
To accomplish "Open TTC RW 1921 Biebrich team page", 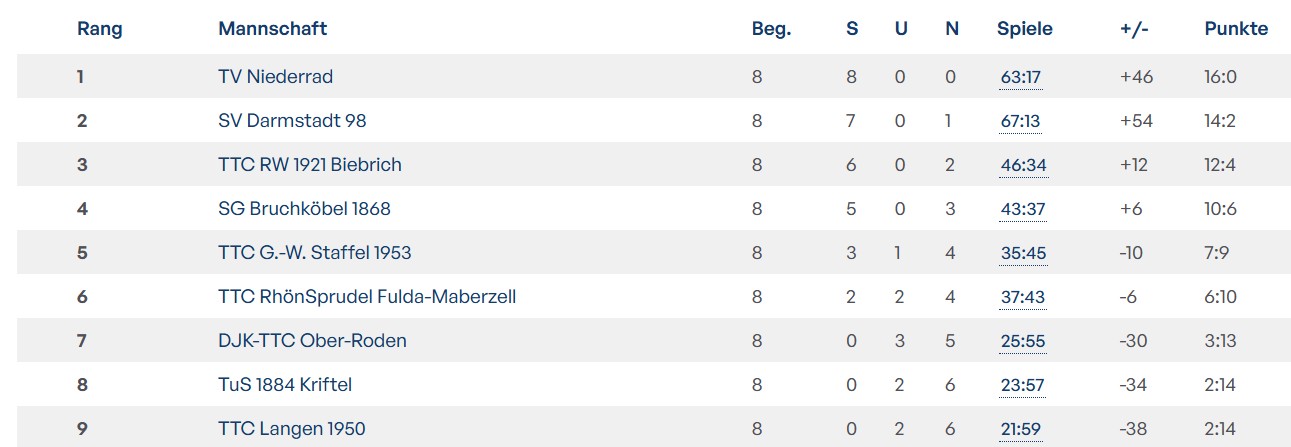I will click(309, 165).
